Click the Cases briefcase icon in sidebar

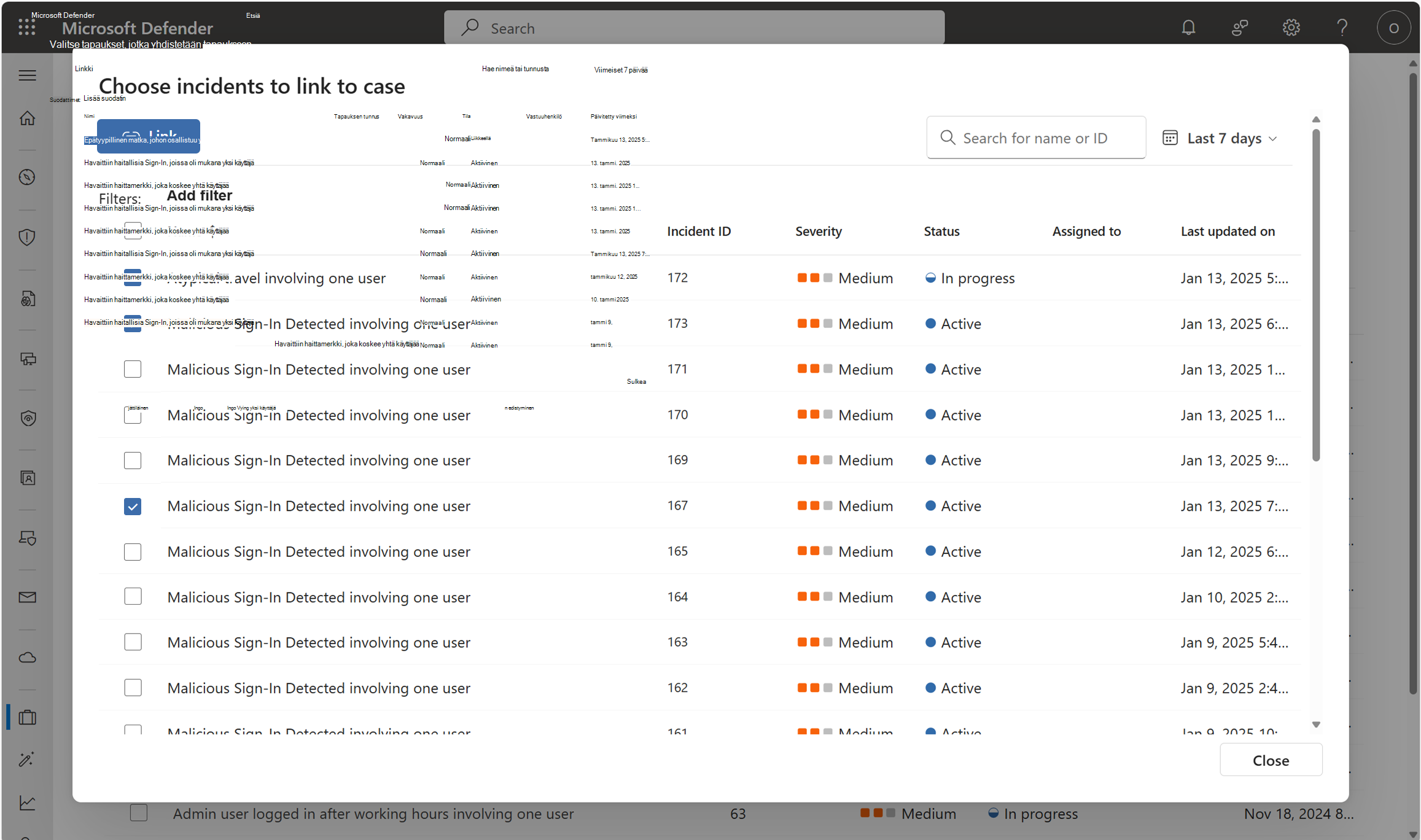[x=28, y=717]
